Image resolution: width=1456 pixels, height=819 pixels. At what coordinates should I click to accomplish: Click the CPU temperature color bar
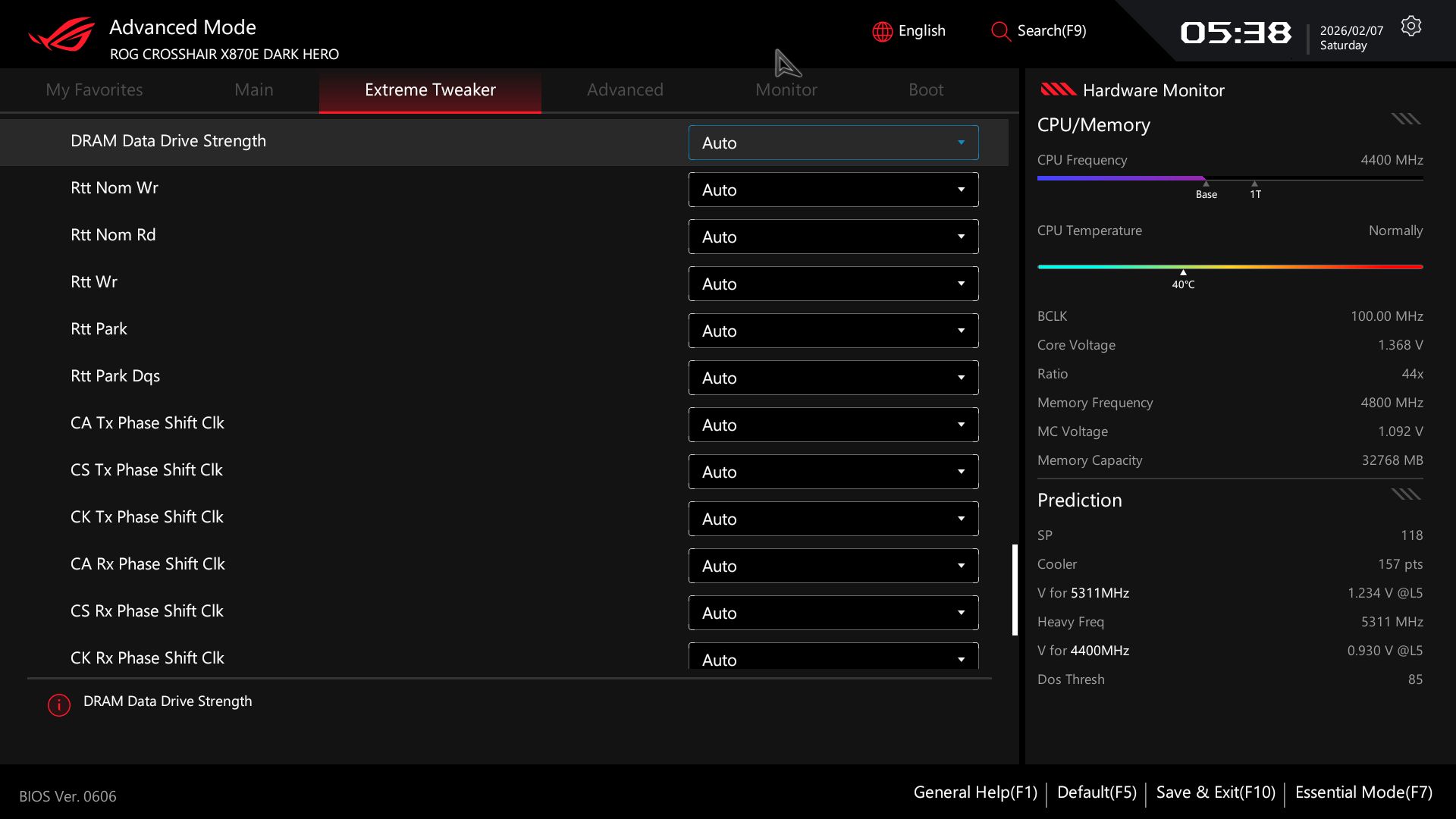1229,267
